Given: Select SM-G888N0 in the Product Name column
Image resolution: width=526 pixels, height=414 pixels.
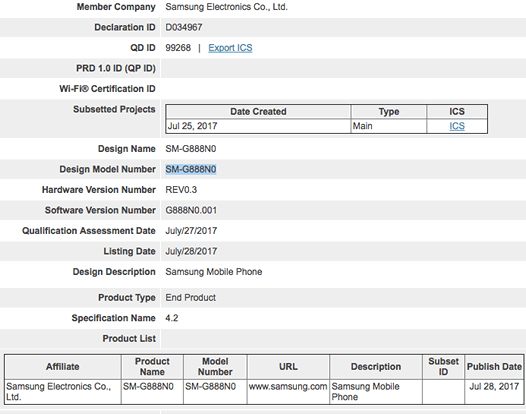Looking at the screenshot, I should tap(152, 392).
